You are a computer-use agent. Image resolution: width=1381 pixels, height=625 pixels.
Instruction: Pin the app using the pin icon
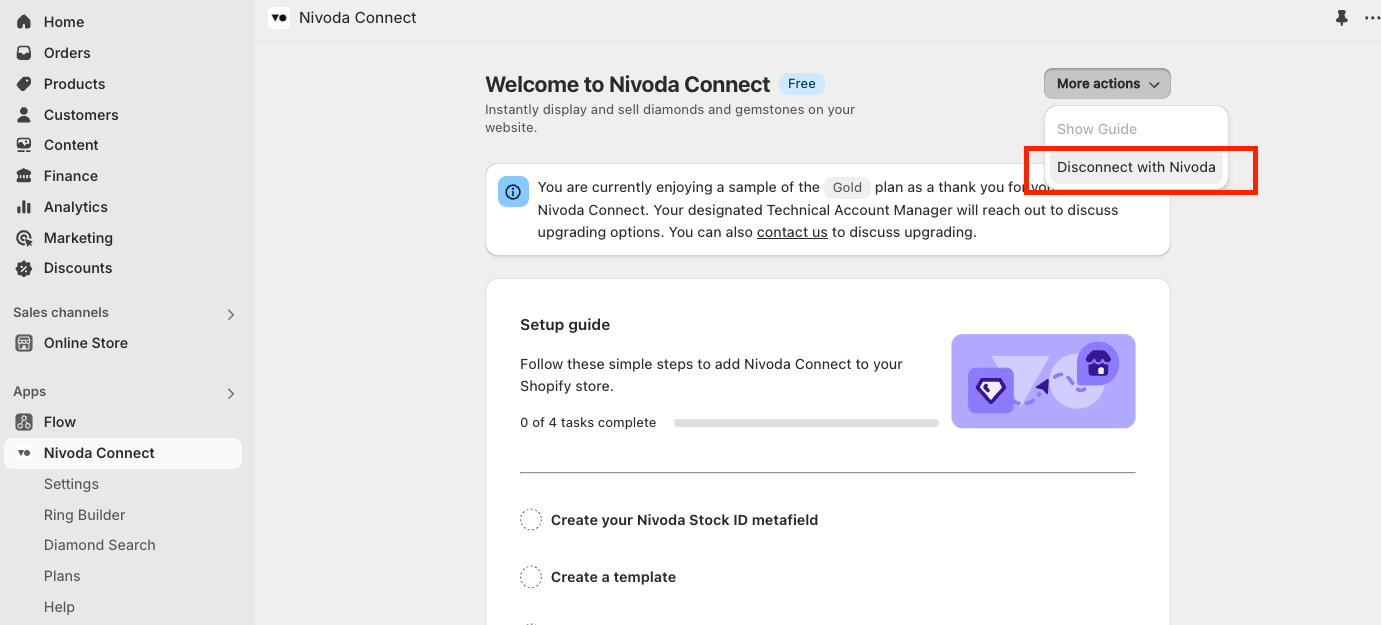click(1342, 18)
